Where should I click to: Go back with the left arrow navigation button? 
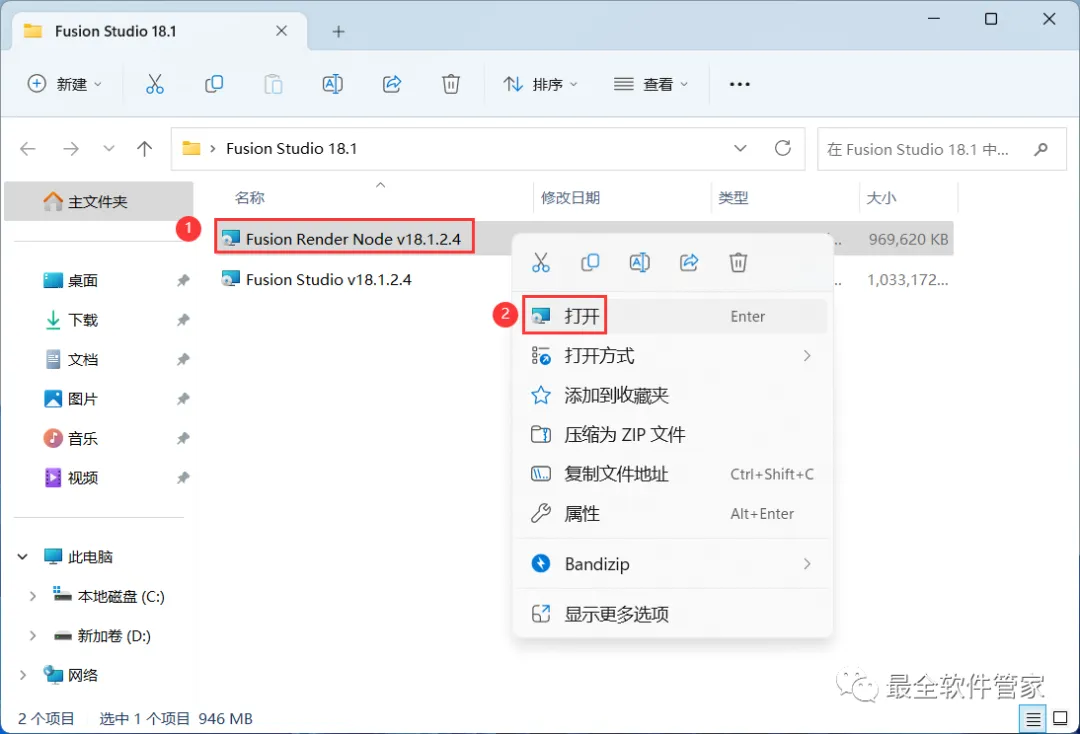tap(28, 149)
